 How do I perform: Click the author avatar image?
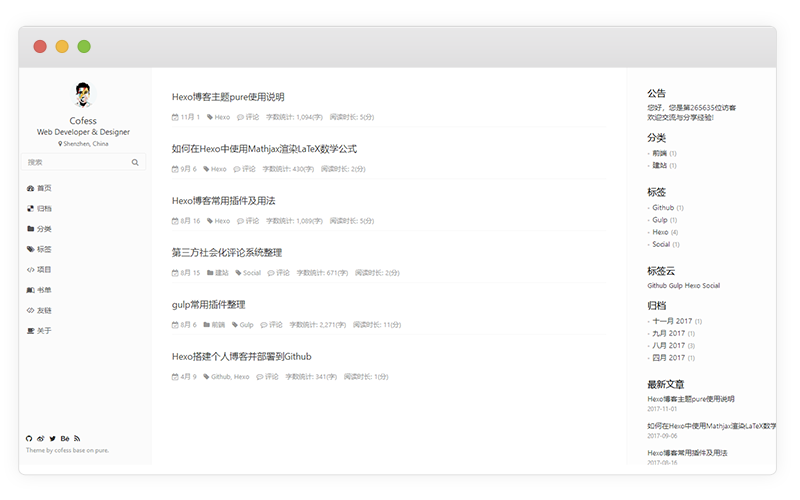[83, 95]
